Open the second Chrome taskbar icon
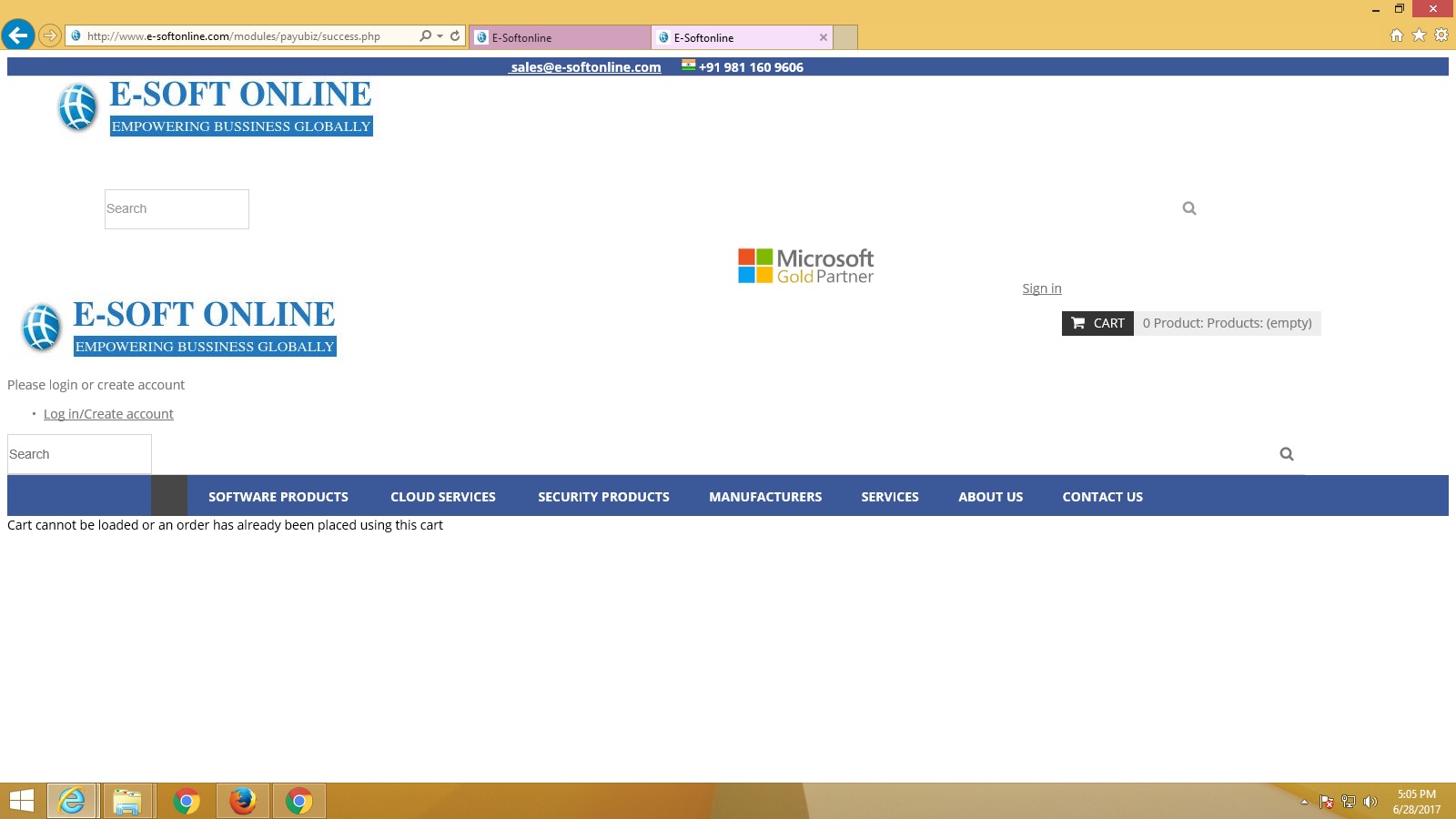Image resolution: width=1456 pixels, height=819 pixels. point(298,801)
